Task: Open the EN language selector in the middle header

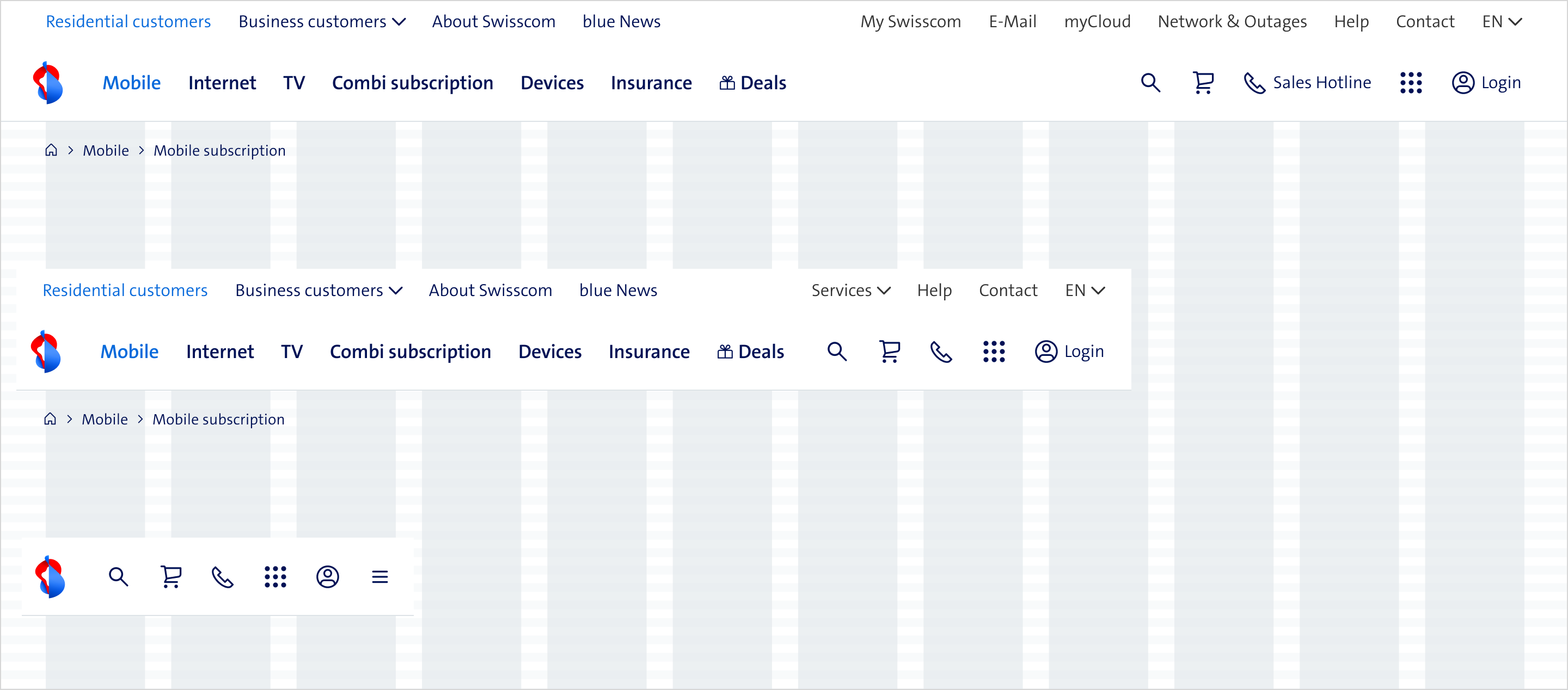Action: [1085, 290]
